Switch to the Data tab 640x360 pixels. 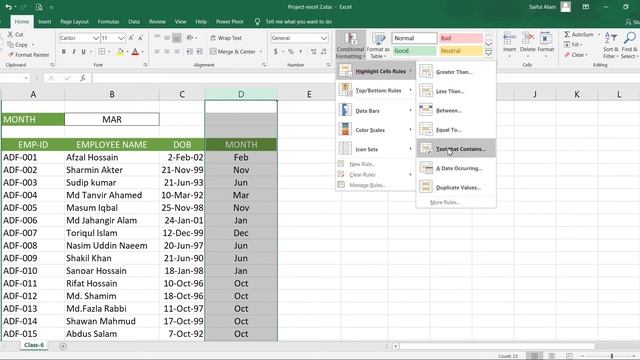[134, 22]
